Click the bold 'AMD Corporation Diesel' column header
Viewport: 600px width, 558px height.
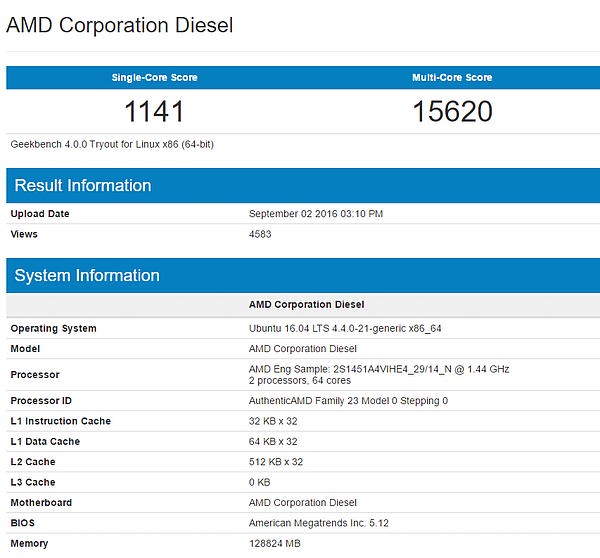tap(307, 304)
